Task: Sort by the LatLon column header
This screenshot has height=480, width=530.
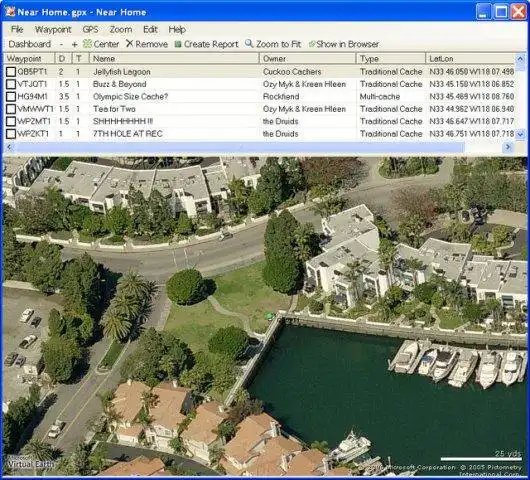Action: [470, 58]
